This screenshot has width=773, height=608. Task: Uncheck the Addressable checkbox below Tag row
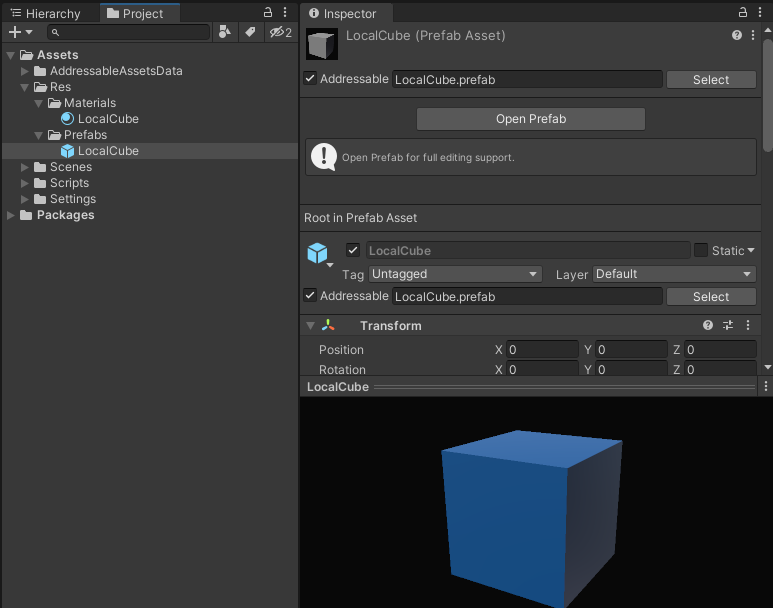[x=310, y=295]
